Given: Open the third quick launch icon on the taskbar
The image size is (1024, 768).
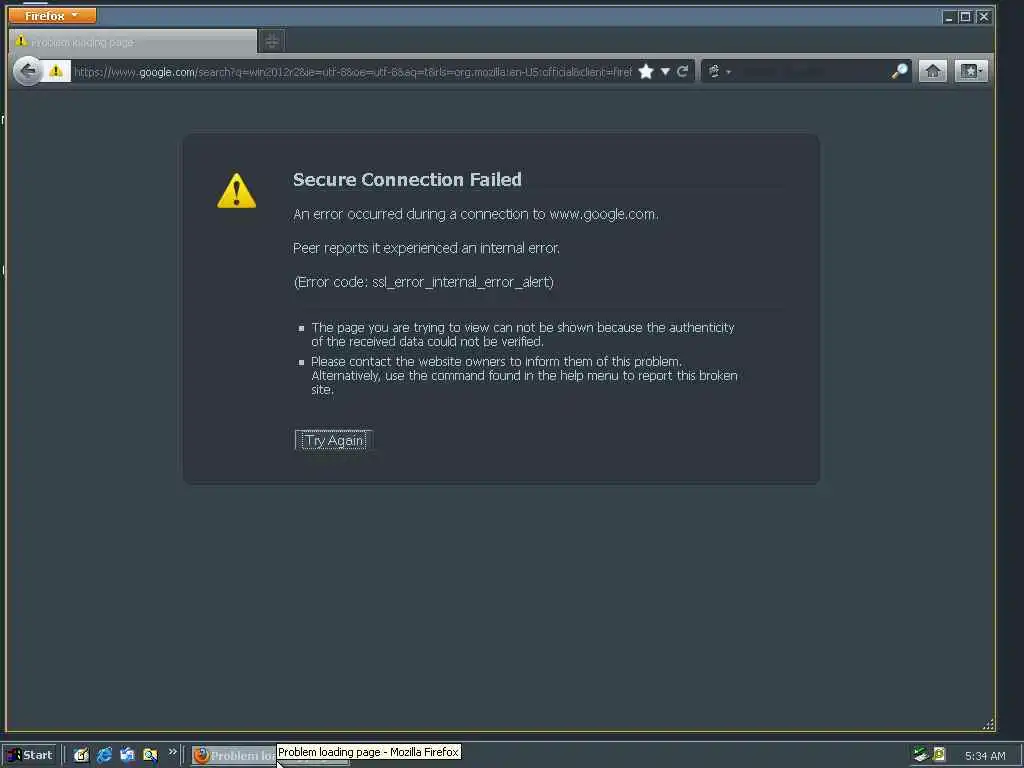Looking at the screenshot, I should point(127,756).
